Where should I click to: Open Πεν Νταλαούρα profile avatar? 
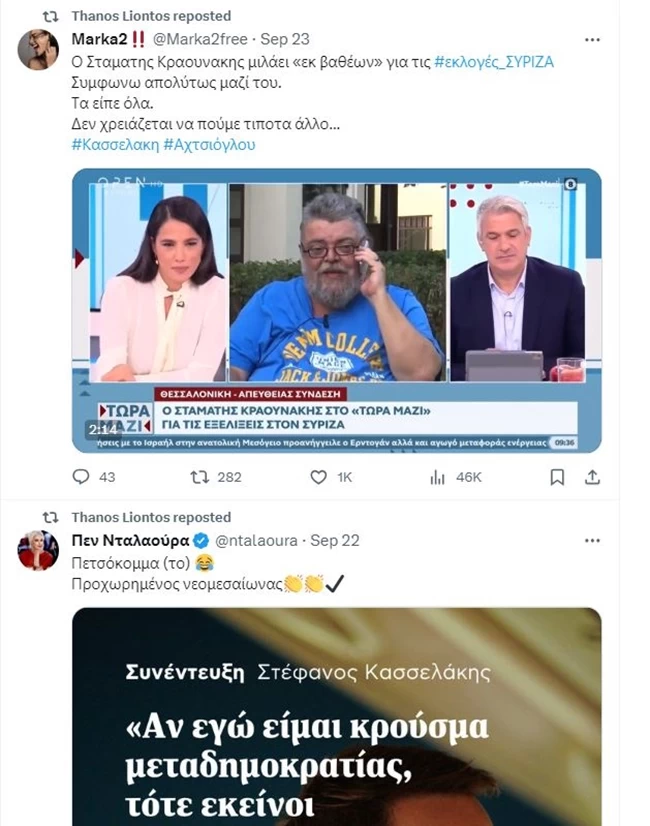point(38,550)
